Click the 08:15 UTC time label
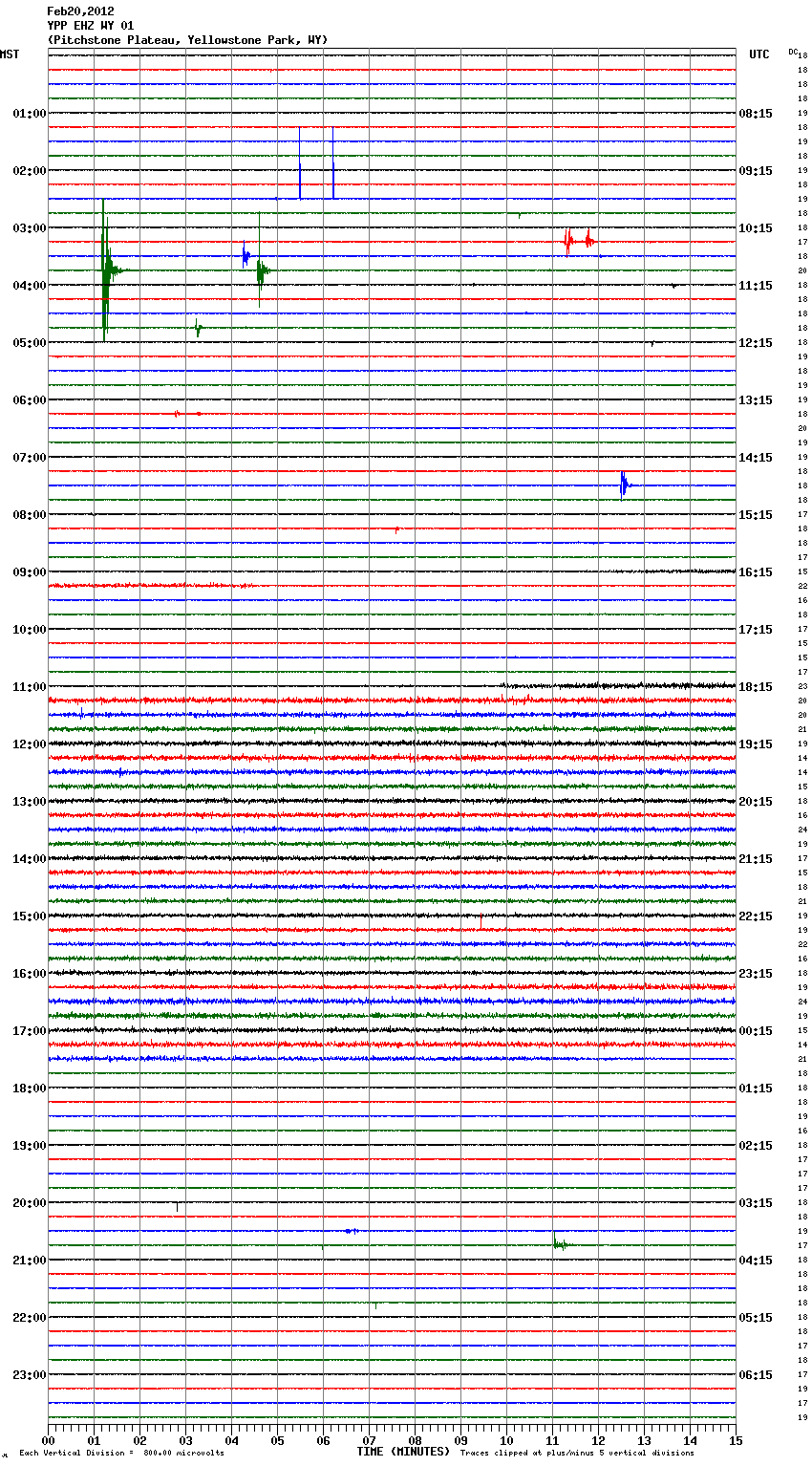The width and height of the screenshot is (812, 1466). click(756, 114)
